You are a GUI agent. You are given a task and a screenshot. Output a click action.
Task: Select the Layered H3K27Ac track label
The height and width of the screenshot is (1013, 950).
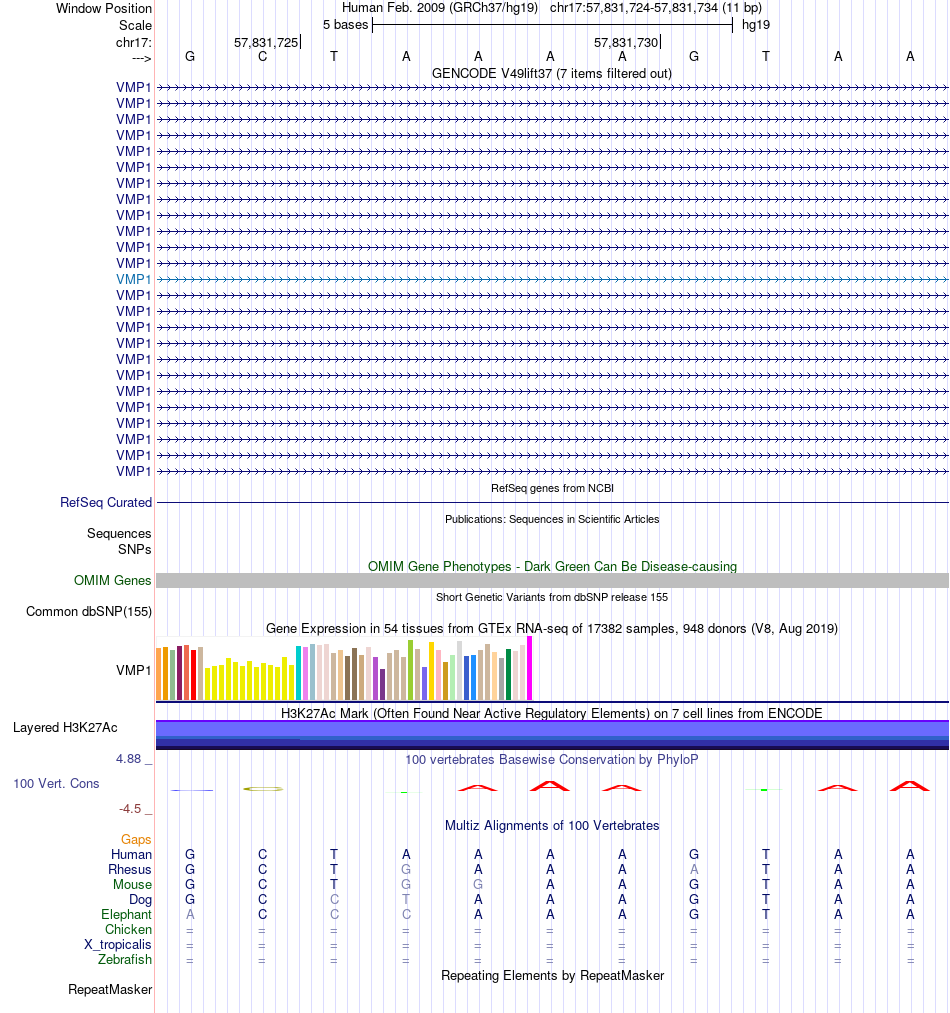[65, 727]
